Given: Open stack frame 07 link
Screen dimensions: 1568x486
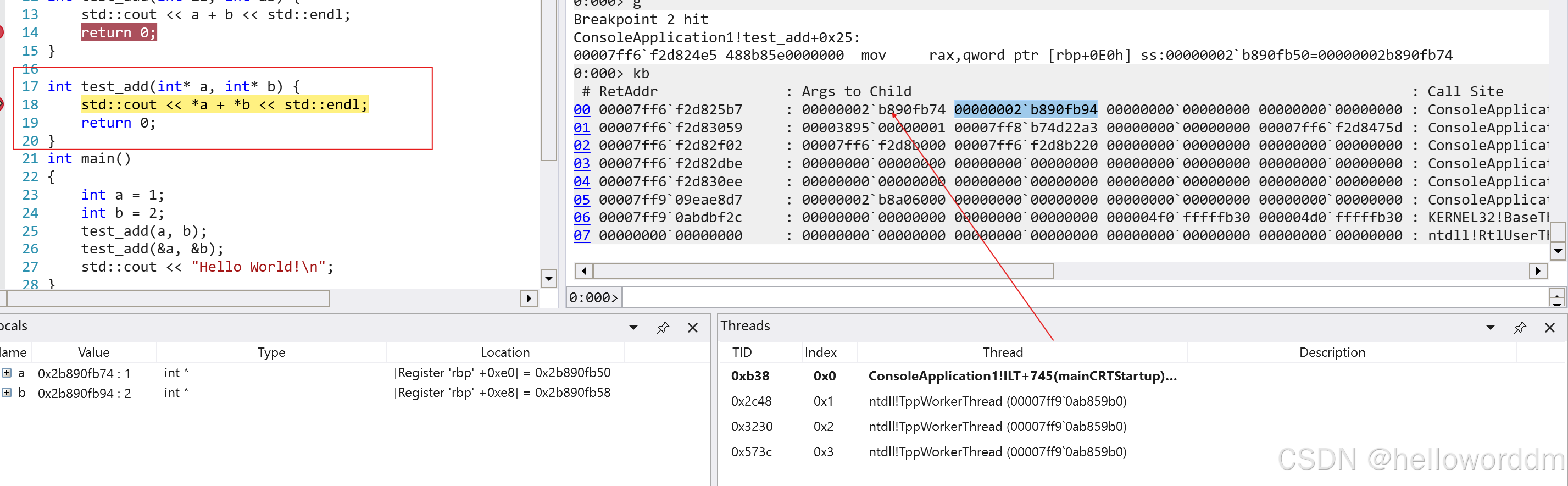Looking at the screenshot, I should (582, 236).
